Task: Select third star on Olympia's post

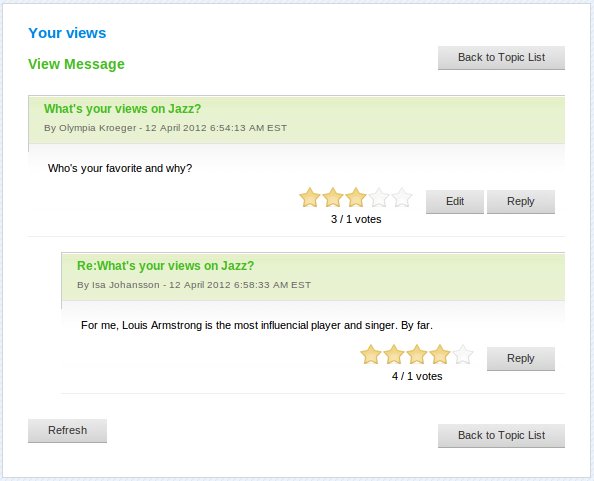Action: (x=356, y=198)
